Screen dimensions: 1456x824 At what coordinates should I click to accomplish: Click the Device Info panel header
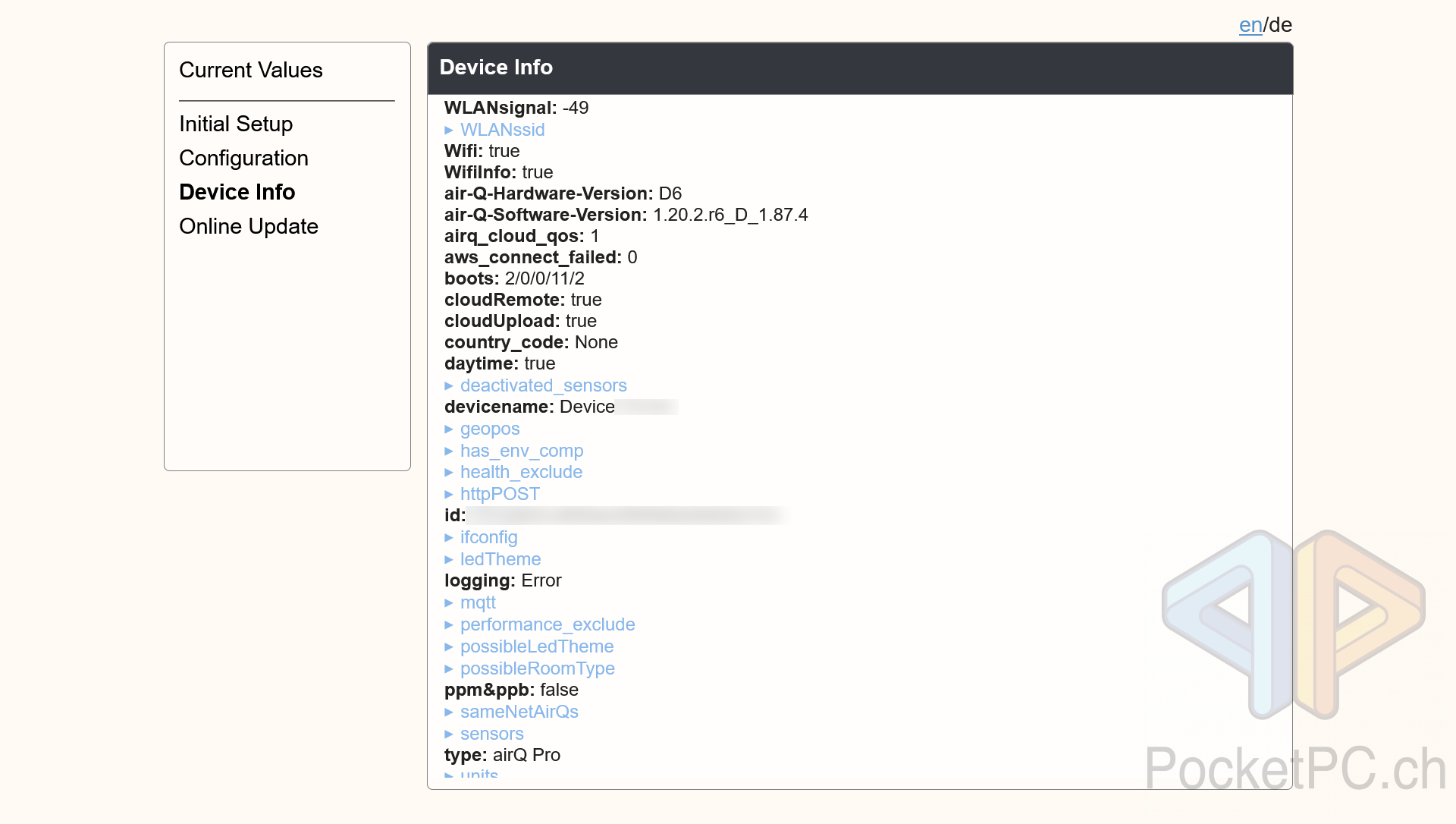(x=860, y=68)
